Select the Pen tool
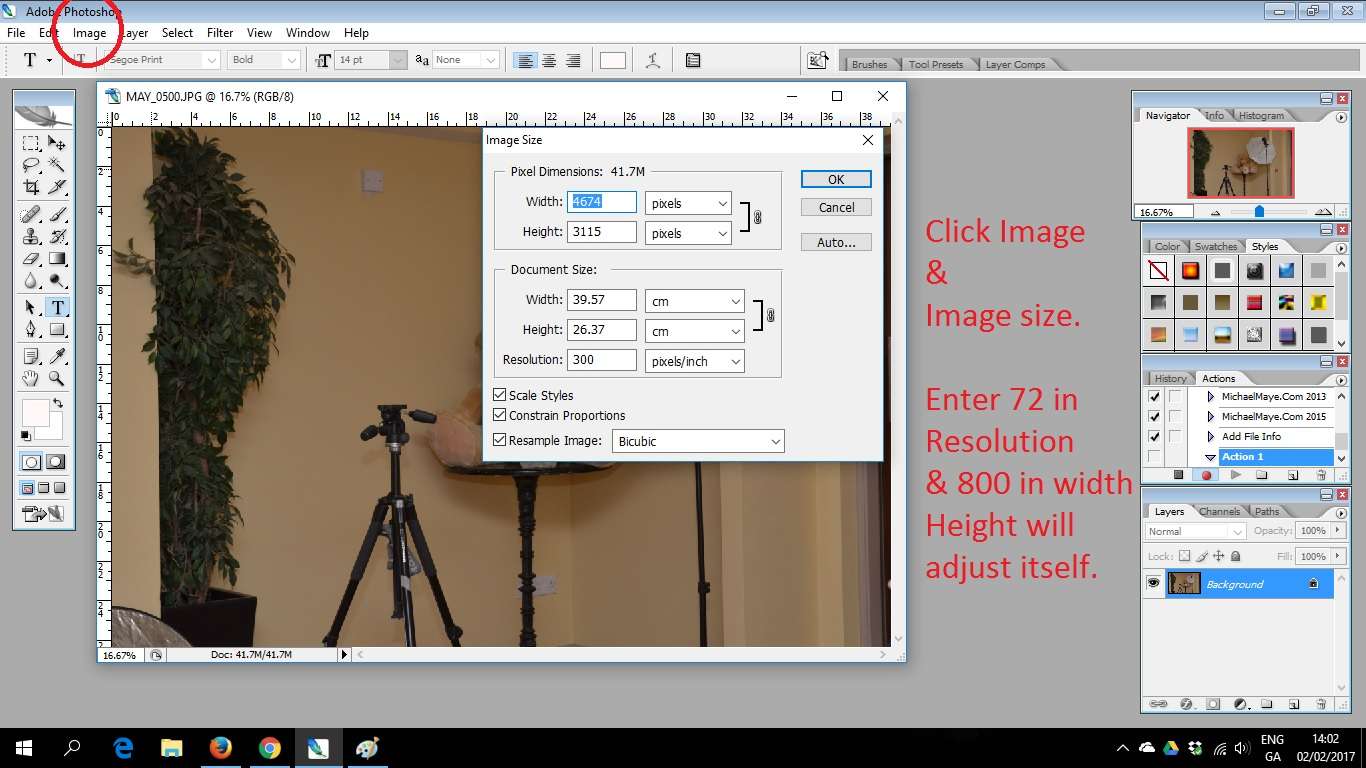The image size is (1366, 768). coord(31,329)
